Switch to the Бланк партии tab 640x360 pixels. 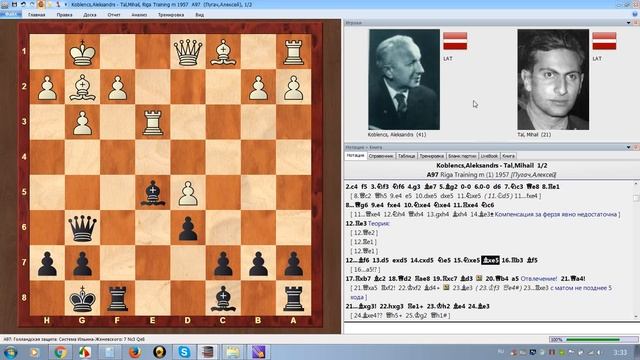pos(462,156)
